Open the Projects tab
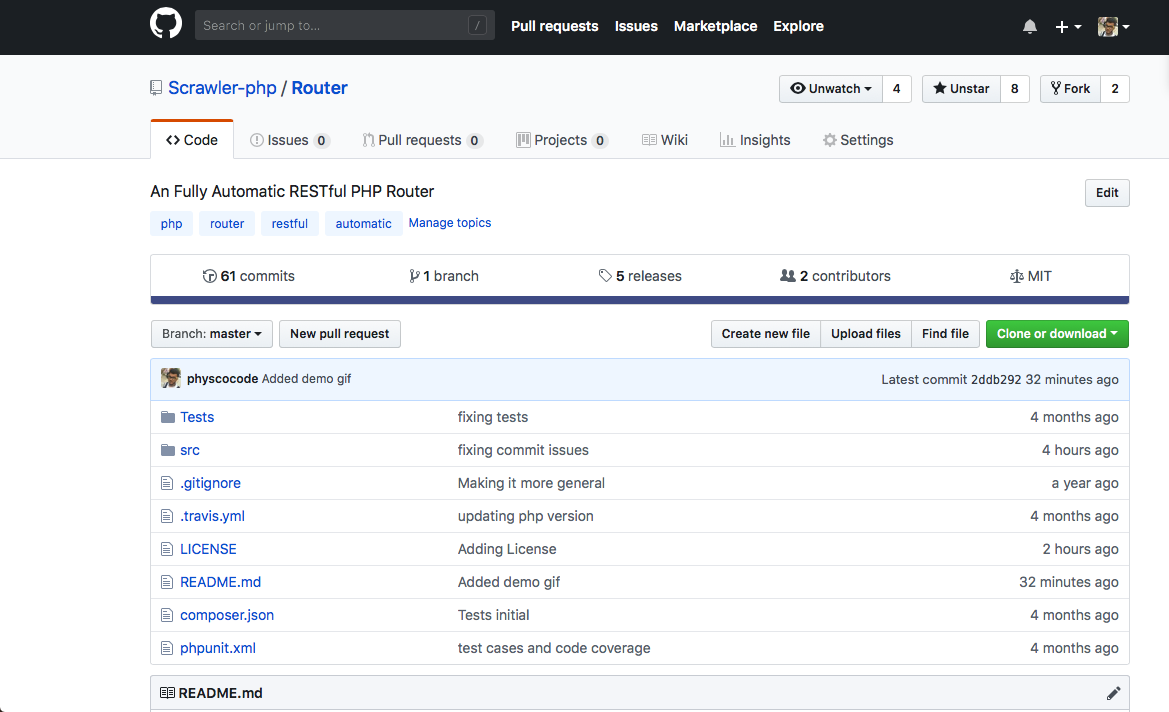Image resolution: width=1169 pixels, height=712 pixels. pos(561,140)
